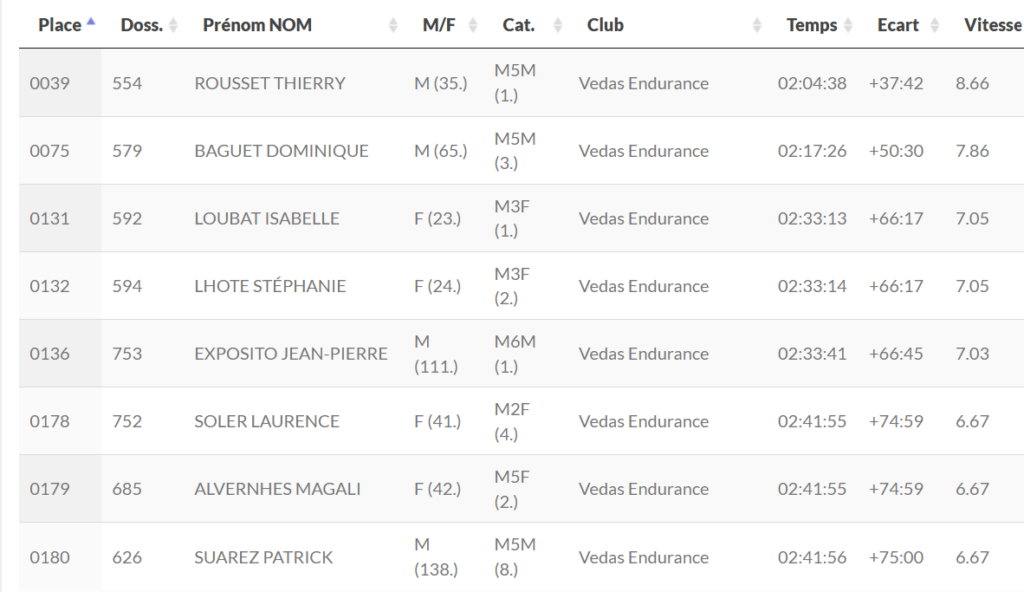Click the sort arrows icon beside Doss.
Screen dimensions: 1024x592
pyautogui.click(x=173, y=25)
